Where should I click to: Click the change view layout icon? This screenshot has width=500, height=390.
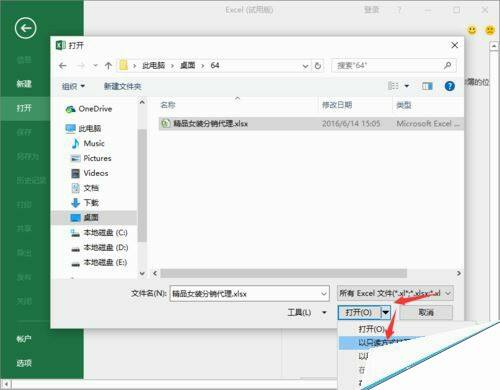pos(393,86)
